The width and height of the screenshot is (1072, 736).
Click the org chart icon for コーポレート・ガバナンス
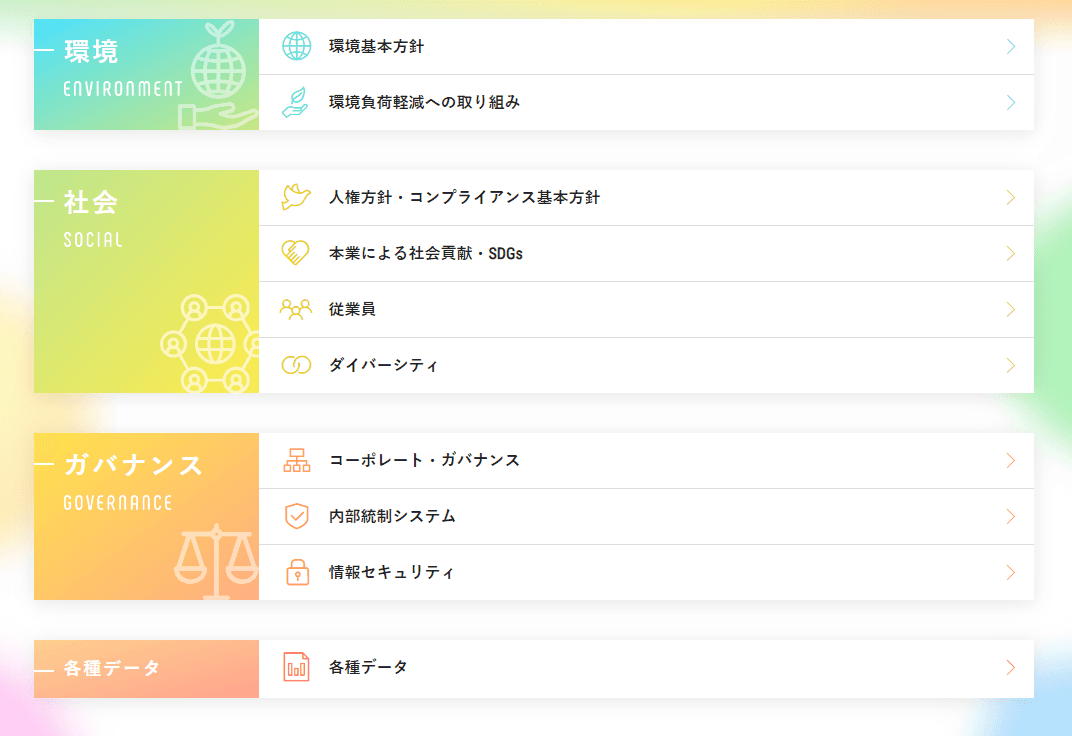click(297, 460)
